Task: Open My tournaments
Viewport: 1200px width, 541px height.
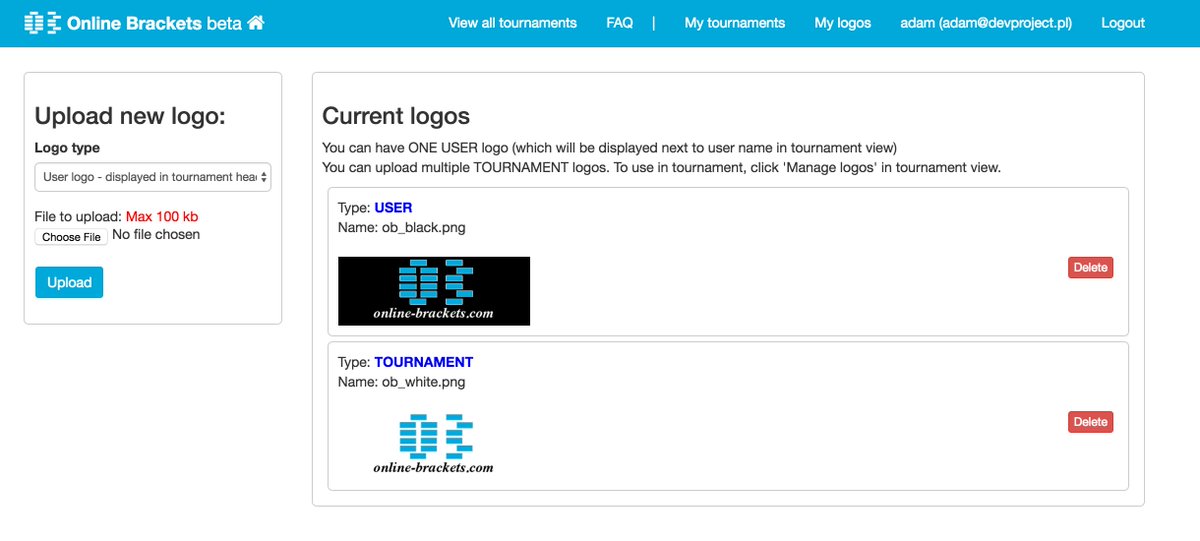Action: 735,22
